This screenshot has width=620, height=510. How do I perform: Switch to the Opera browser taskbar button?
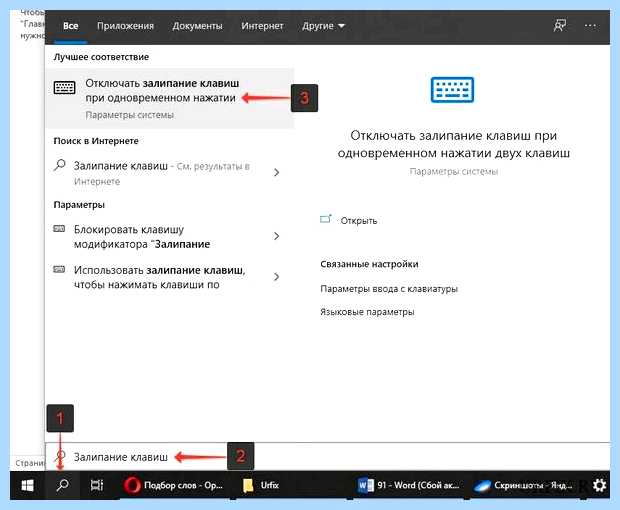173,485
